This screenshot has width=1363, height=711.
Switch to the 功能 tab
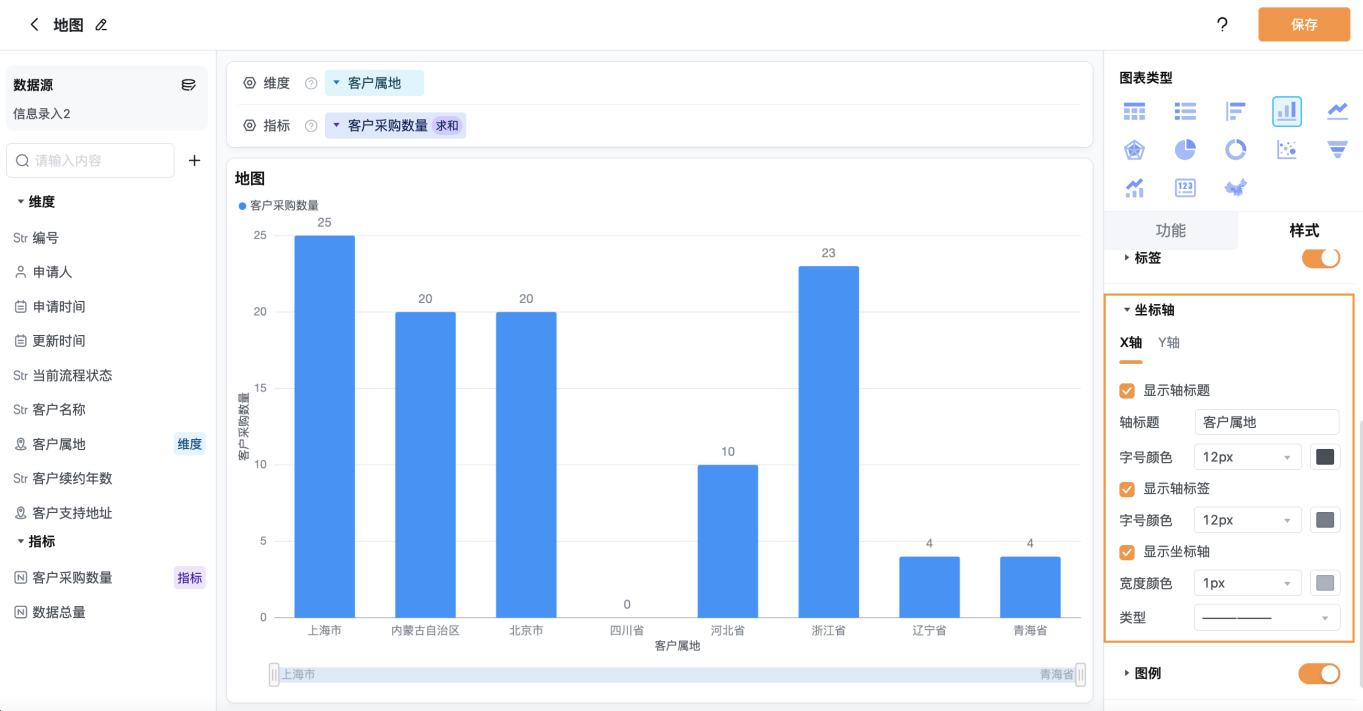[1170, 230]
